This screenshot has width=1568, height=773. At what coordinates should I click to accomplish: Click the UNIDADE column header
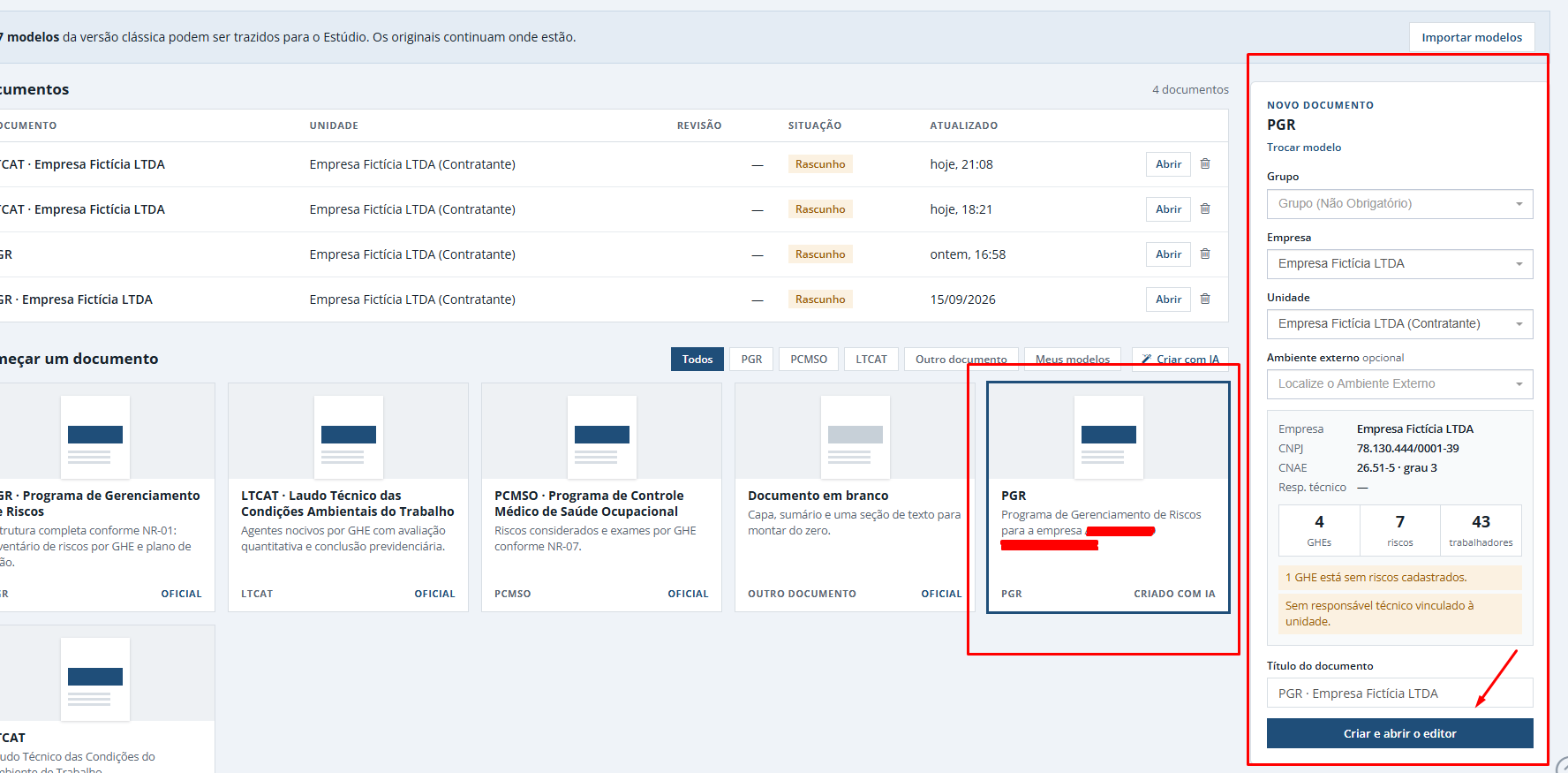[334, 125]
